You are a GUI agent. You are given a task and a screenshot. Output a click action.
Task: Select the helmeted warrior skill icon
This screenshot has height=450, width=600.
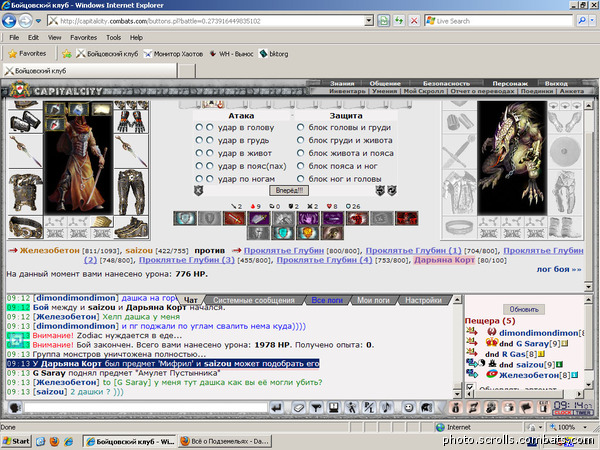[333, 233]
